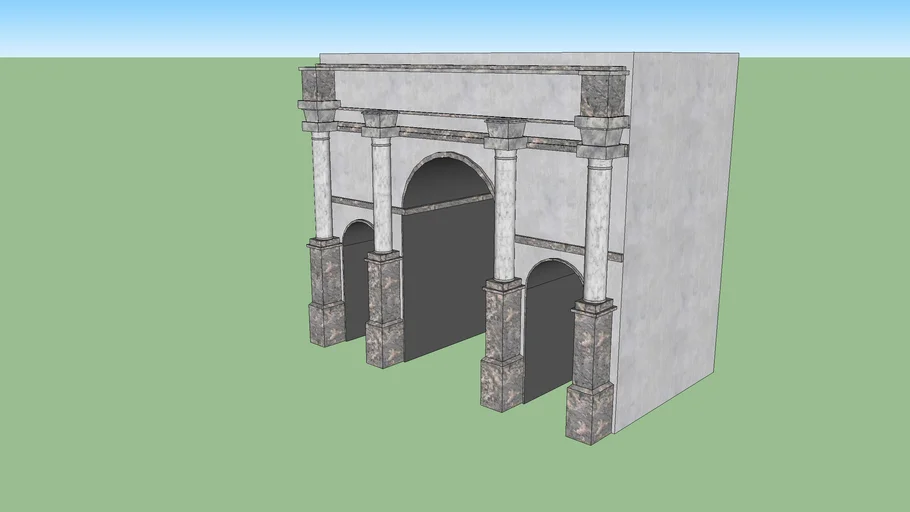Select the third column shaft from left
Screen dimensions: 910x512
[505, 215]
